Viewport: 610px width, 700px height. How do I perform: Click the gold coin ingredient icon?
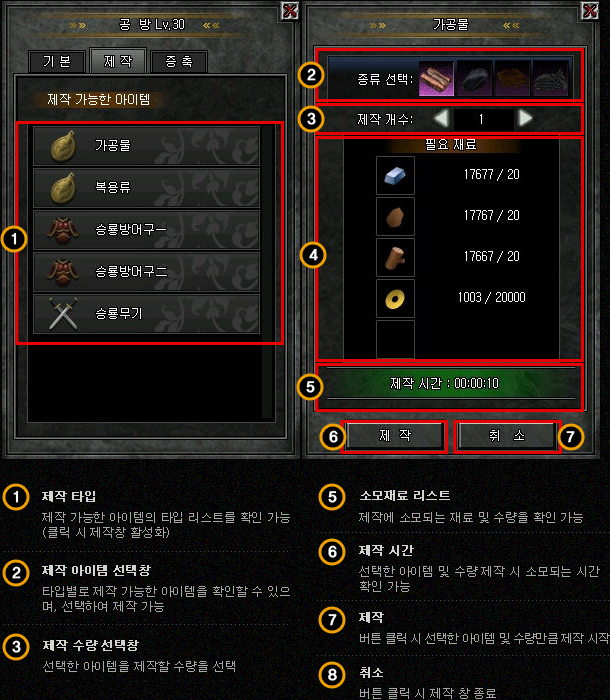[x=395, y=299]
